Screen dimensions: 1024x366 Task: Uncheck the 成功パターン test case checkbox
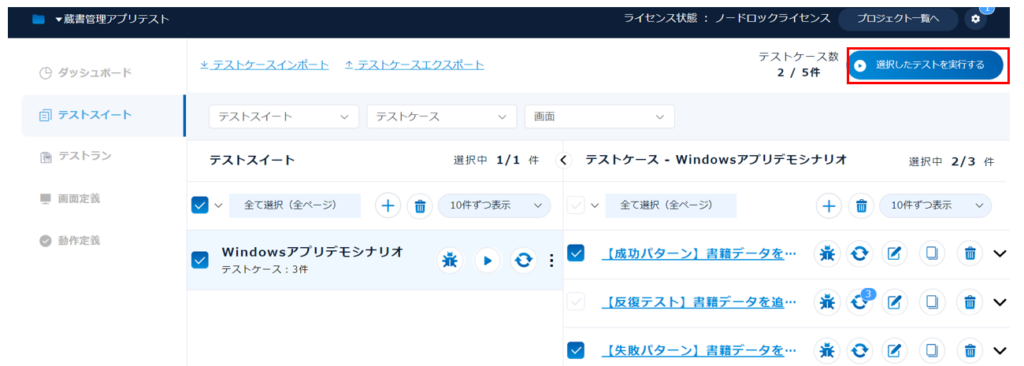point(576,252)
